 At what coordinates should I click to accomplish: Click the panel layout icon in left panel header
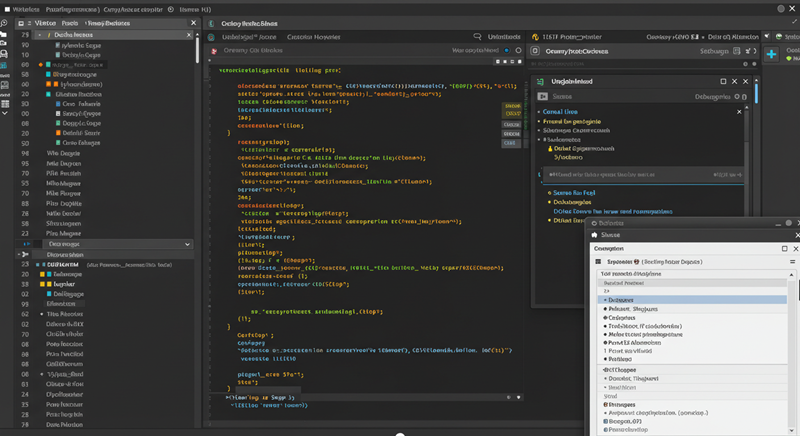[x=21, y=23]
